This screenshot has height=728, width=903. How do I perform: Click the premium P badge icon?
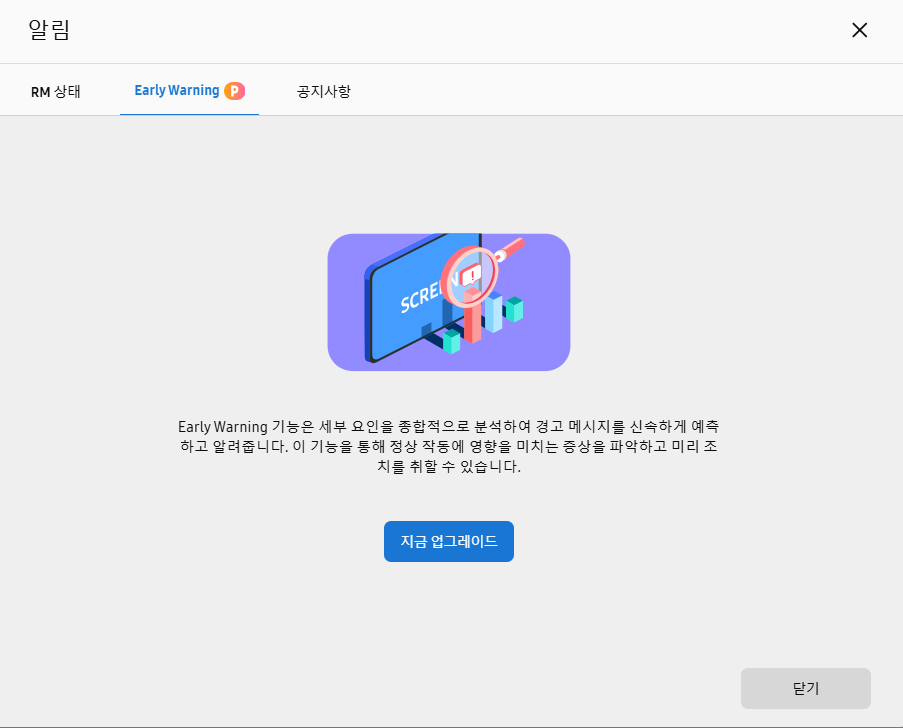[x=234, y=91]
